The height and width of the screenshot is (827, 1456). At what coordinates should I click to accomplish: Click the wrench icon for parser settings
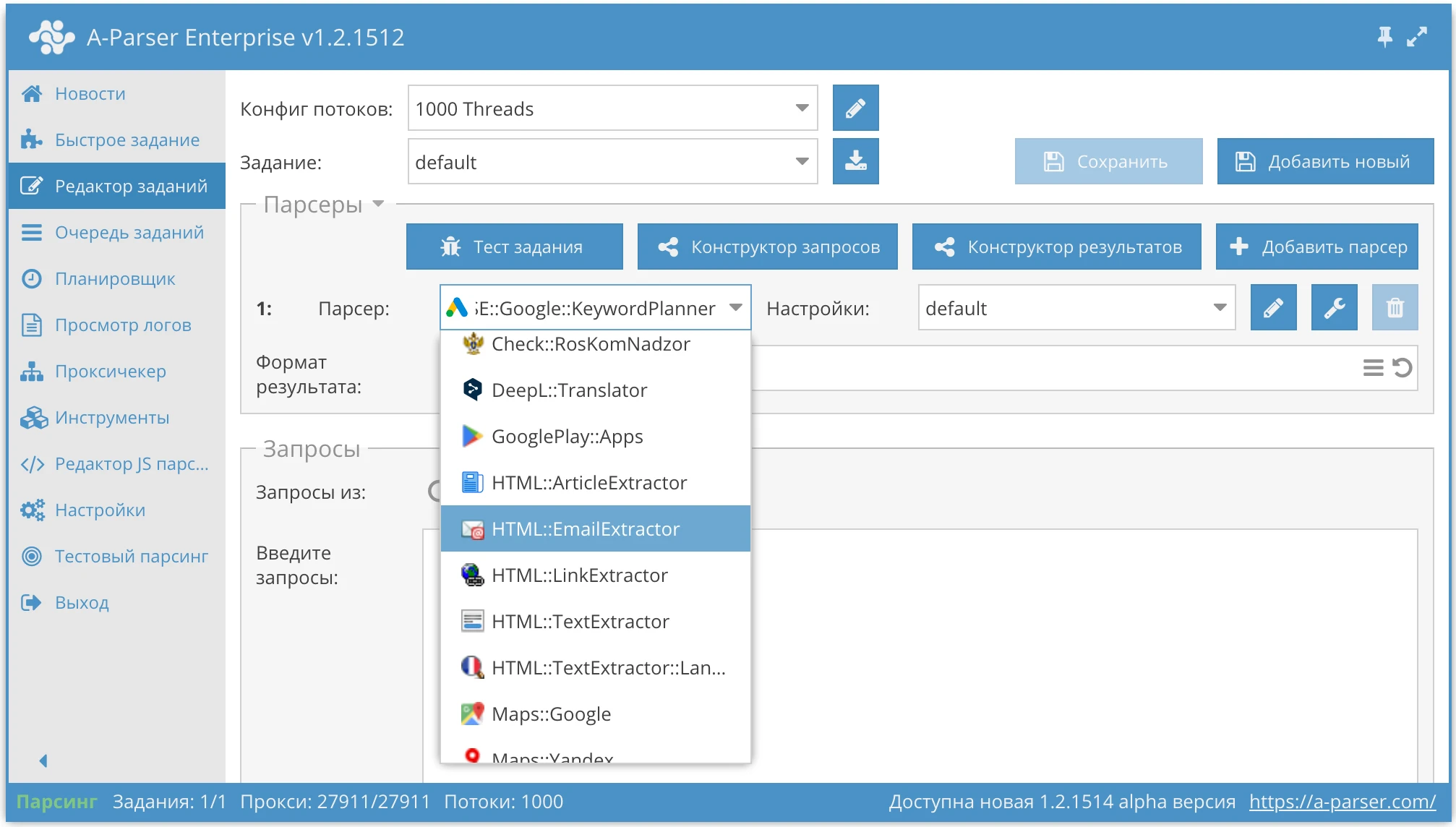[1334, 308]
